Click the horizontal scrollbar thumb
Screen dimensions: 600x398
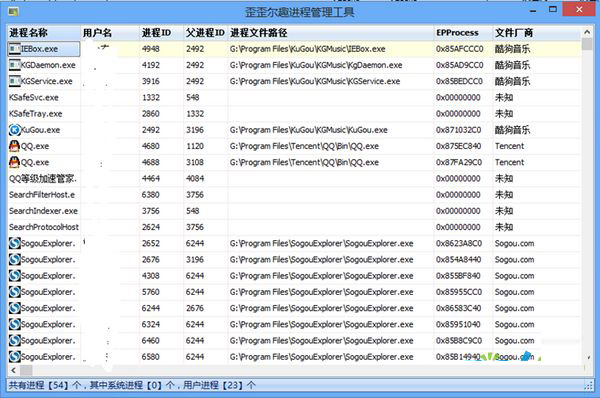(26, 370)
